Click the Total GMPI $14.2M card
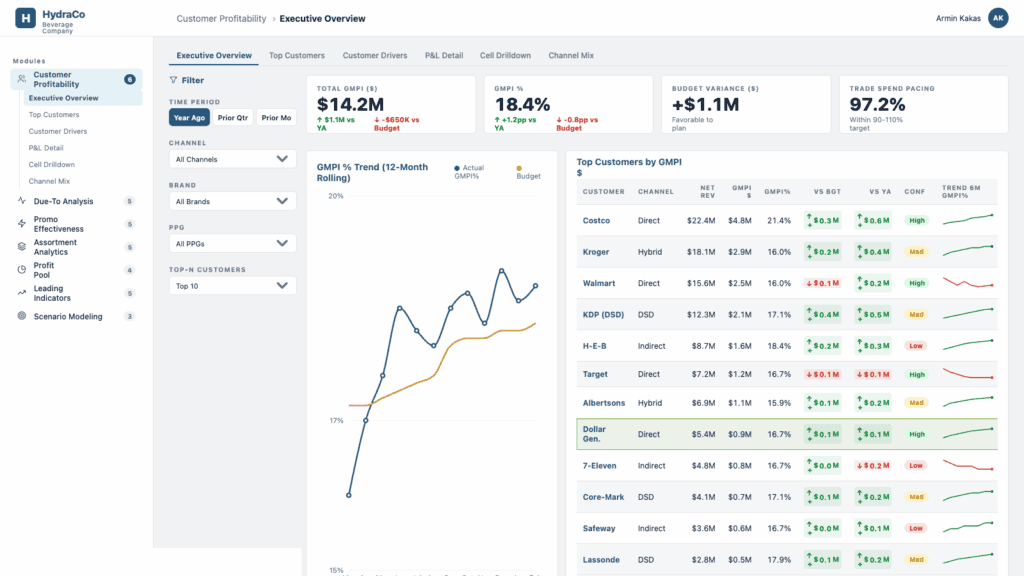 click(x=391, y=104)
